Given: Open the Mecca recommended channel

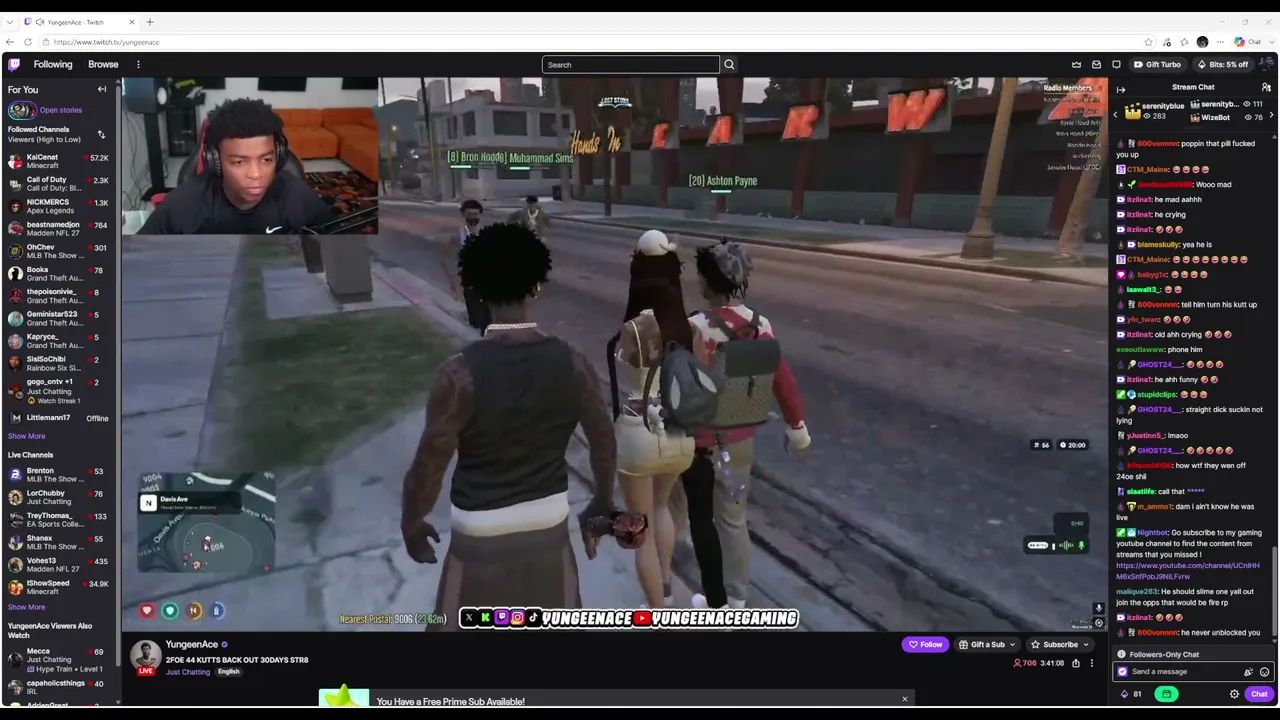Looking at the screenshot, I should pos(60,660).
